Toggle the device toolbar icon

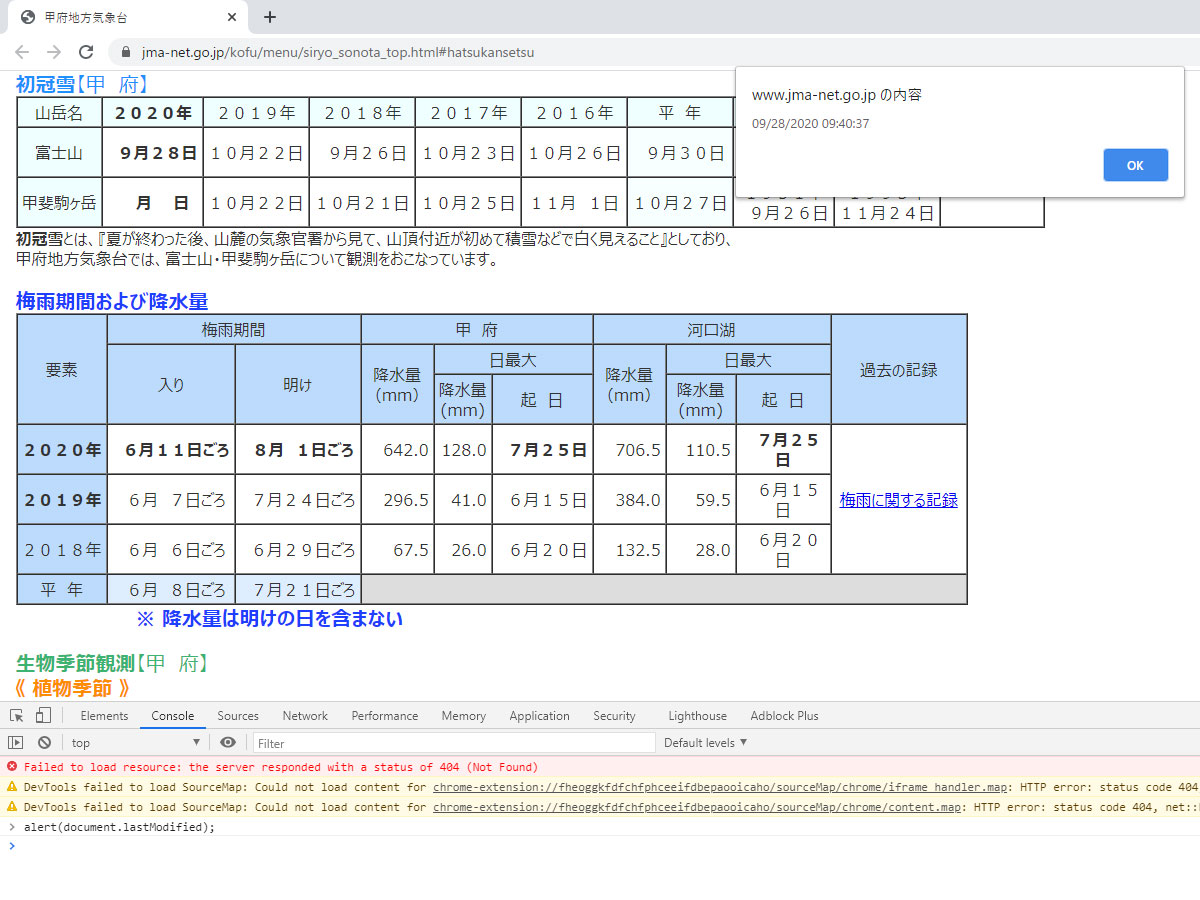[43, 716]
